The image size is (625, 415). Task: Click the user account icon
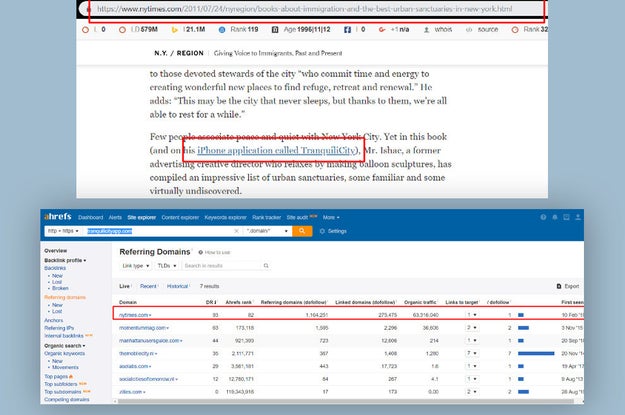tap(578, 217)
